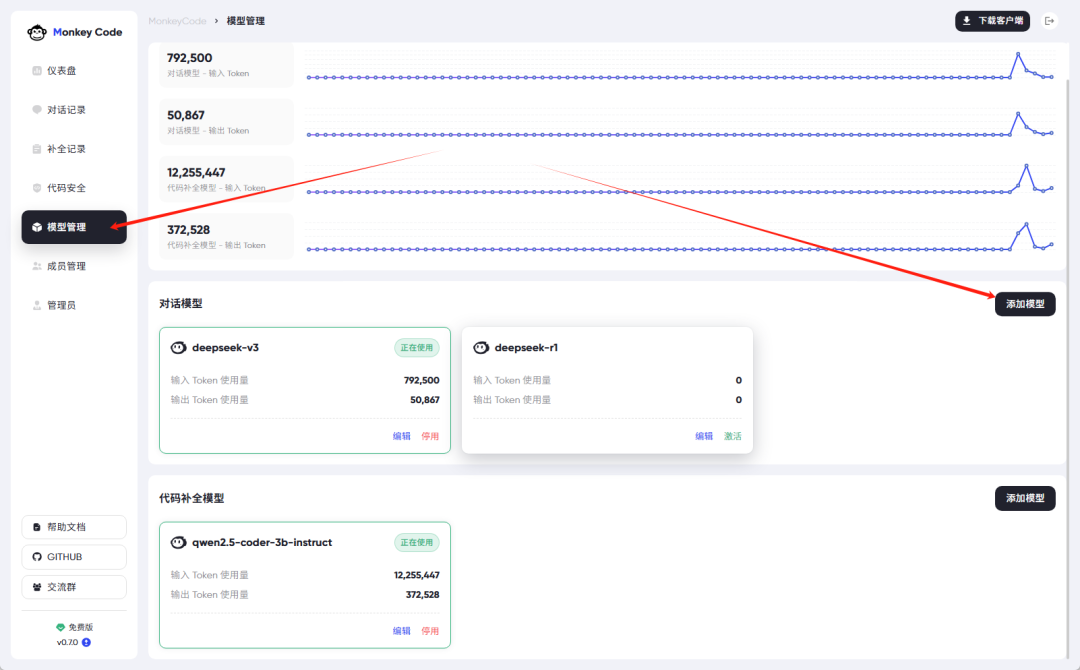Viewport: 1080px width, 670px height.
Task: Click the 帮助文档 document icon
Action: pos(37,527)
